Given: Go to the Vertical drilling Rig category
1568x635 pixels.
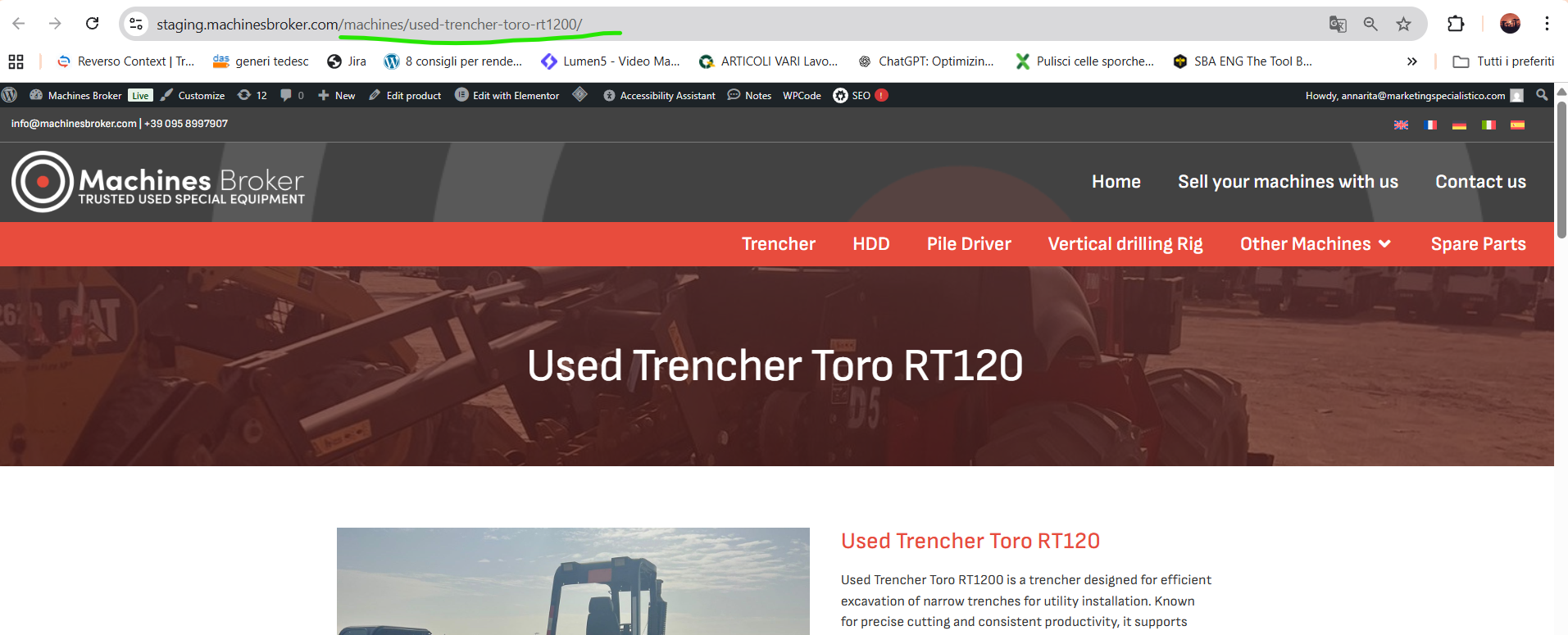Looking at the screenshot, I should tap(1125, 244).
